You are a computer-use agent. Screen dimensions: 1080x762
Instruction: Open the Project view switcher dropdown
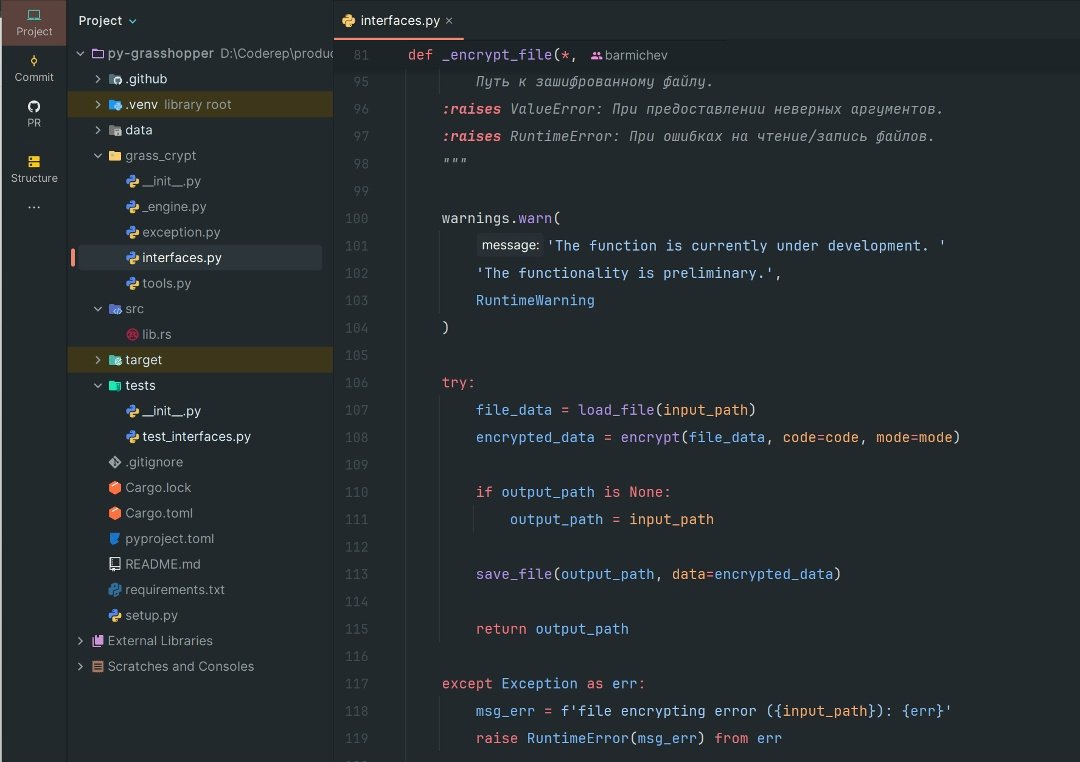pyautogui.click(x=108, y=20)
